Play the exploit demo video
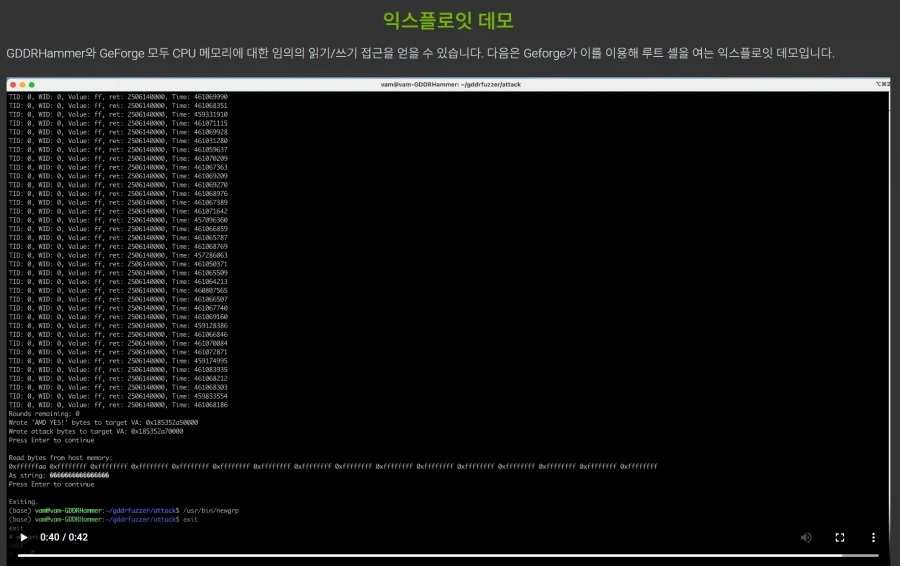The image size is (900, 566). pos(24,537)
